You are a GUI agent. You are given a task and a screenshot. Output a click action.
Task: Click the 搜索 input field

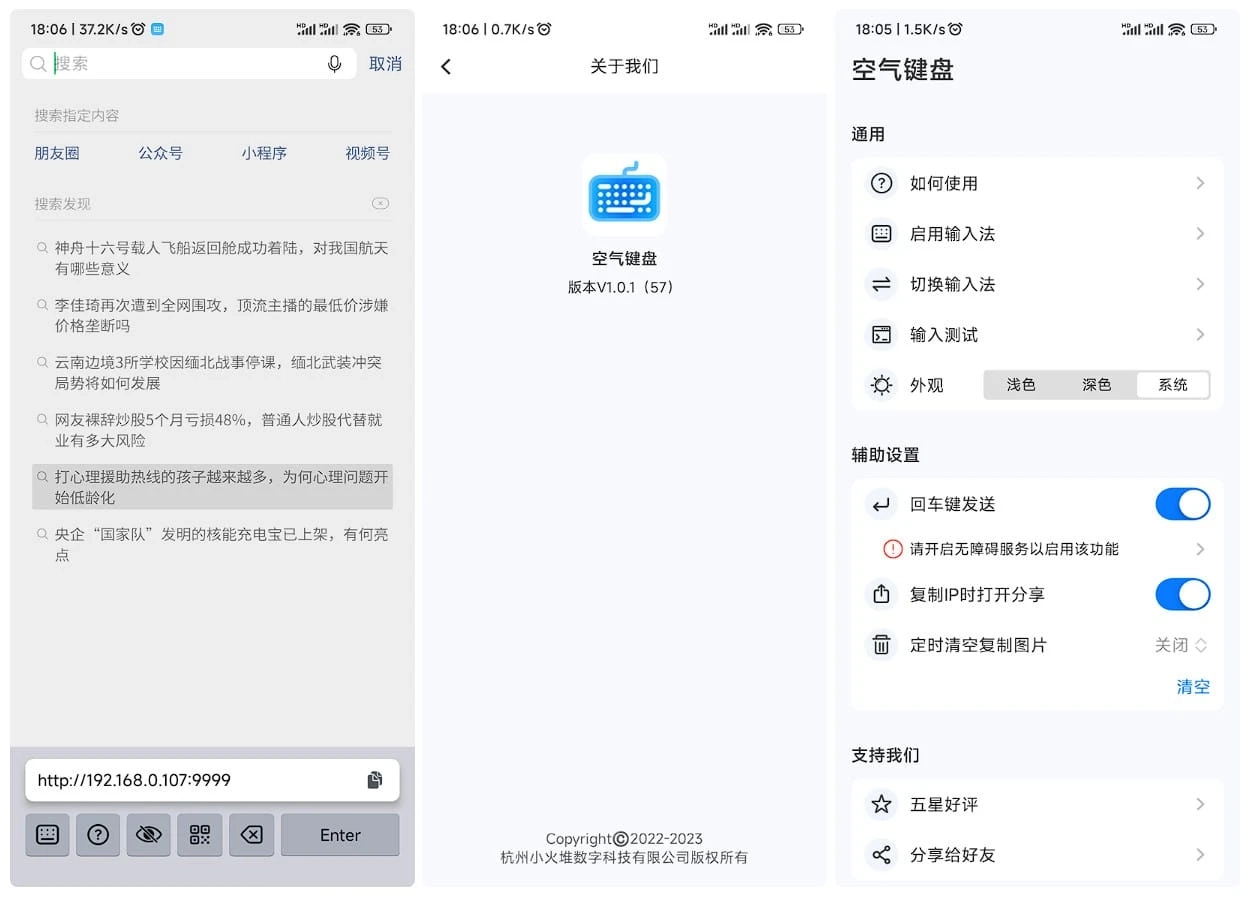coord(185,64)
